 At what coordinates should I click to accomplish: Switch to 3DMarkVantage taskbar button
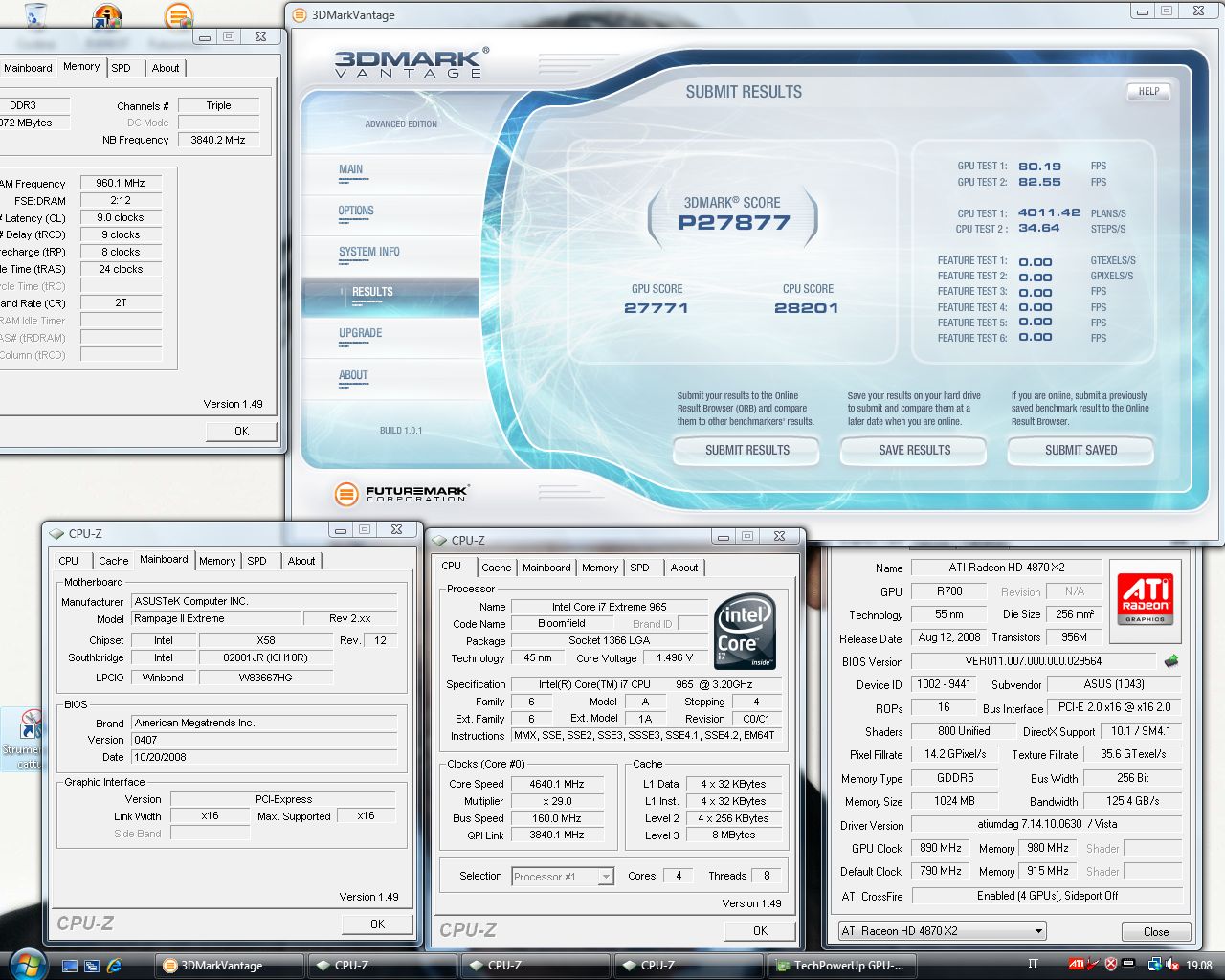point(230,966)
